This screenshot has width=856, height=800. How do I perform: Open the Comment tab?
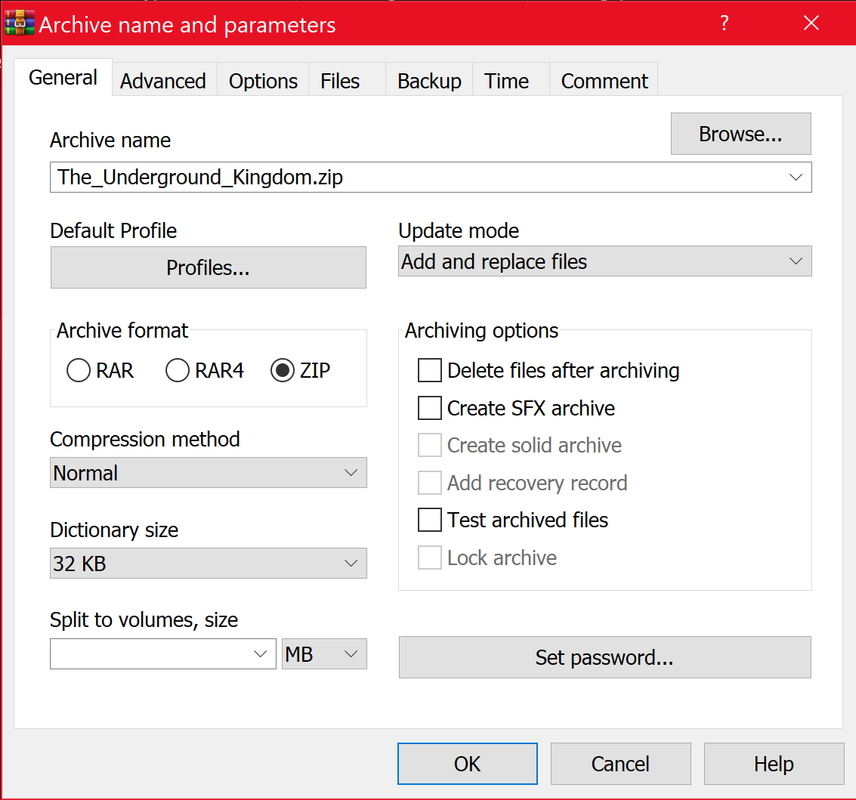click(x=604, y=81)
